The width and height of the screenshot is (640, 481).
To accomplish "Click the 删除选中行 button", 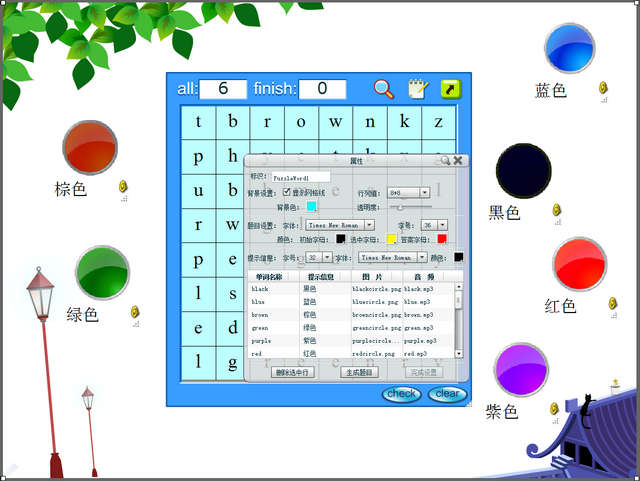I will pyautogui.click(x=292, y=372).
